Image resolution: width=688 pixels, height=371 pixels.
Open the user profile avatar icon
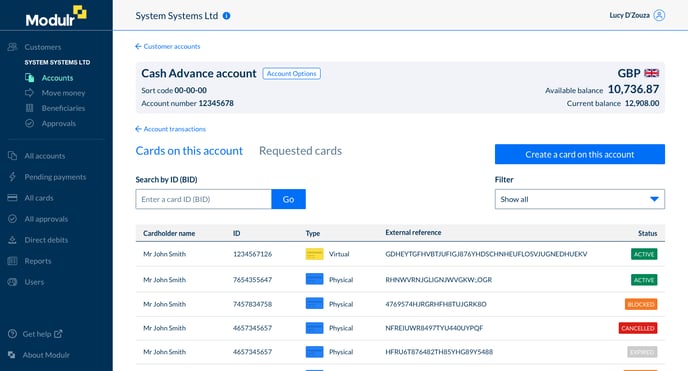point(659,15)
